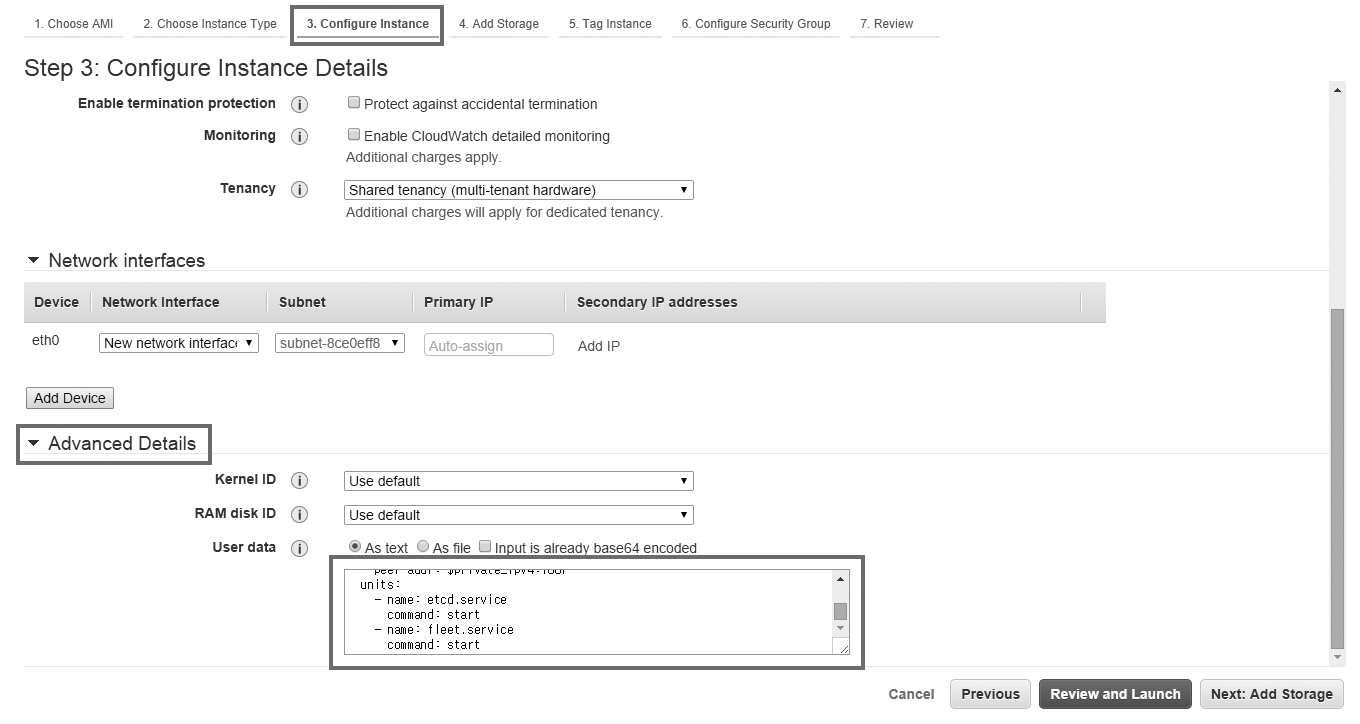Viewport: 1360px width, 724px height.
Task: Check Input is already base64 encoded
Action: 485,546
